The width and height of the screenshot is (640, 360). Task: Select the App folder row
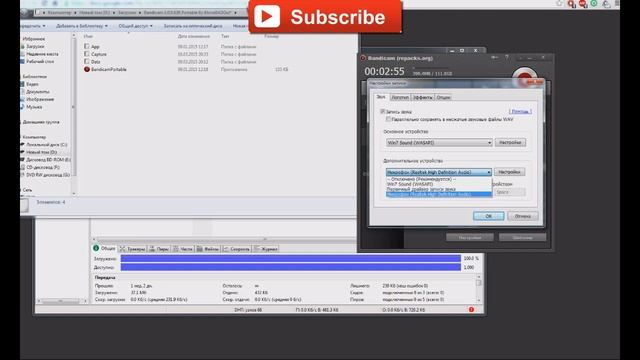[x=186, y=47]
